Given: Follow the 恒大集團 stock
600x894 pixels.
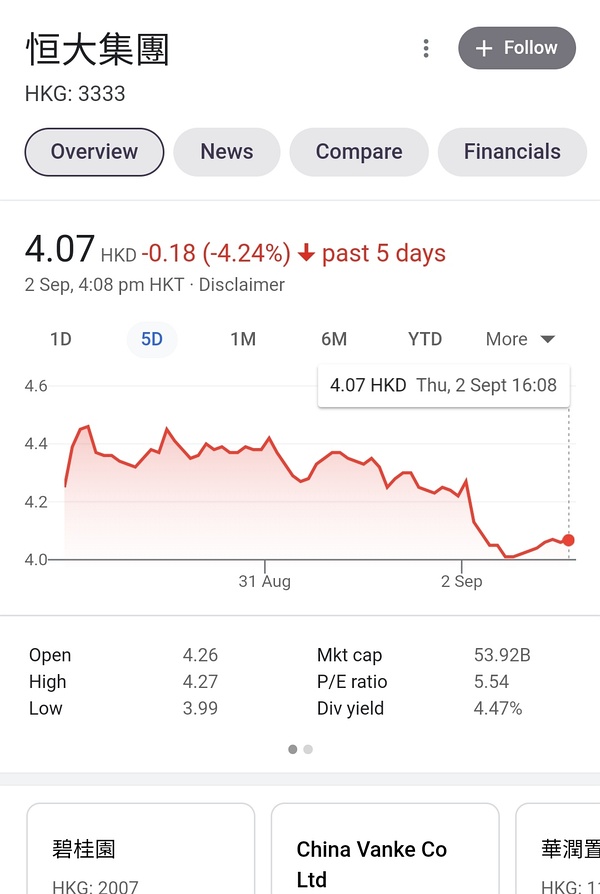Looking at the screenshot, I should click(517, 48).
